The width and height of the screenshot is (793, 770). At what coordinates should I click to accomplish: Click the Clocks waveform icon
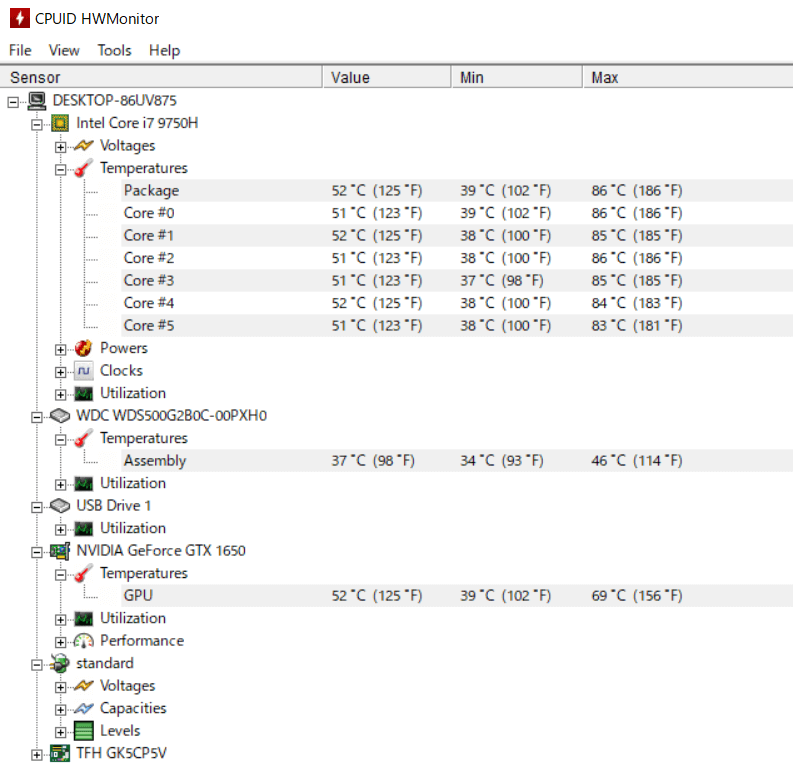[x=83, y=371]
